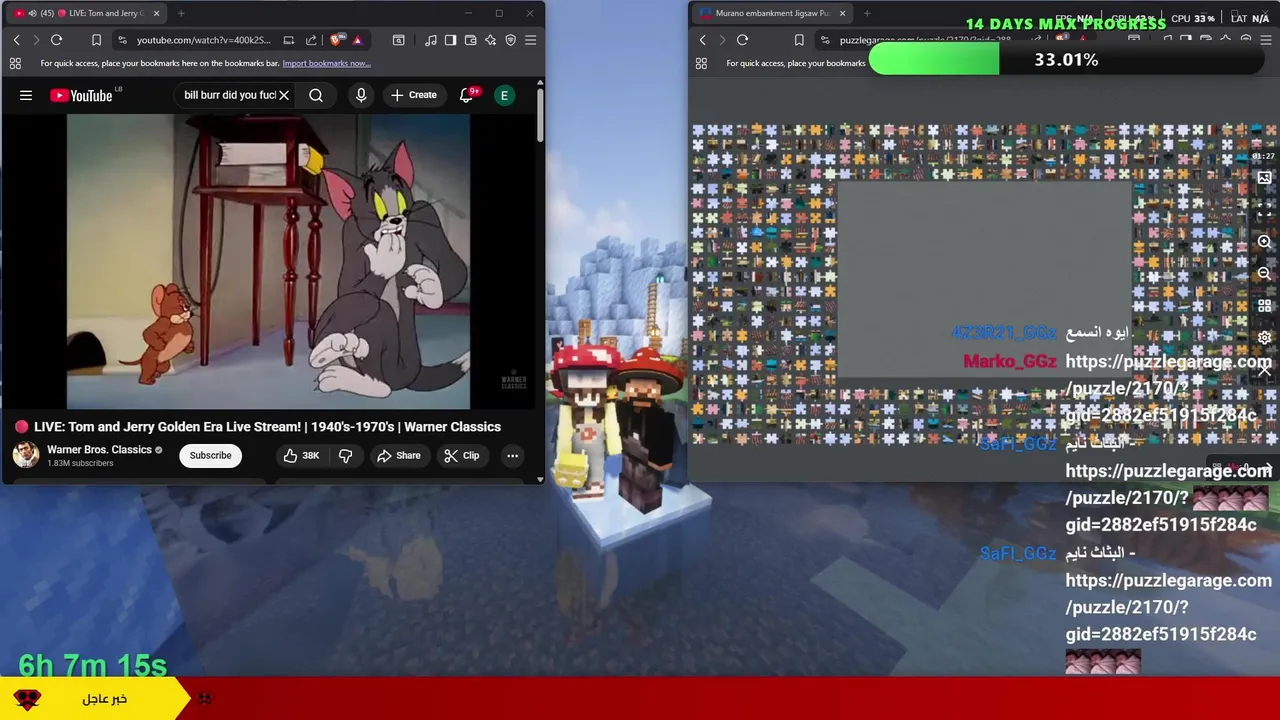1280x720 pixels.
Task: Select the LIVE: Tom and Jerry tab
Action: pos(85,13)
